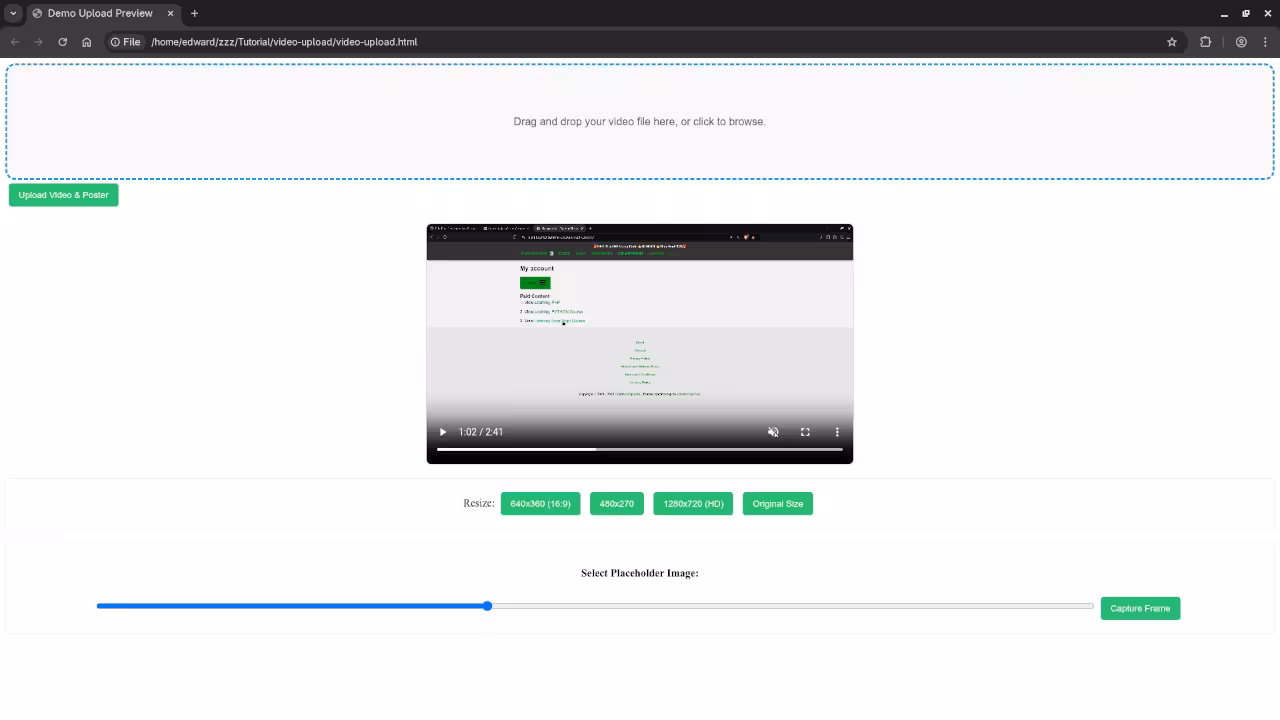Open the browser extensions puzzle icon

tap(1205, 42)
